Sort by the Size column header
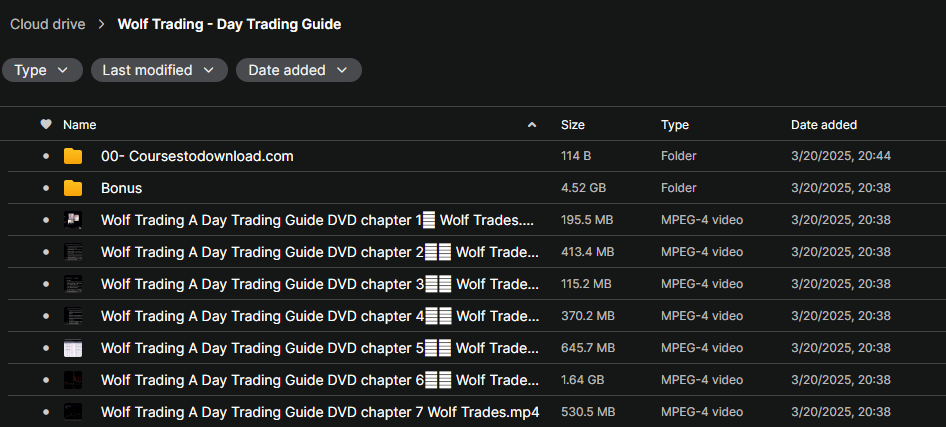Image resolution: width=946 pixels, height=427 pixels. click(x=573, y=125)
